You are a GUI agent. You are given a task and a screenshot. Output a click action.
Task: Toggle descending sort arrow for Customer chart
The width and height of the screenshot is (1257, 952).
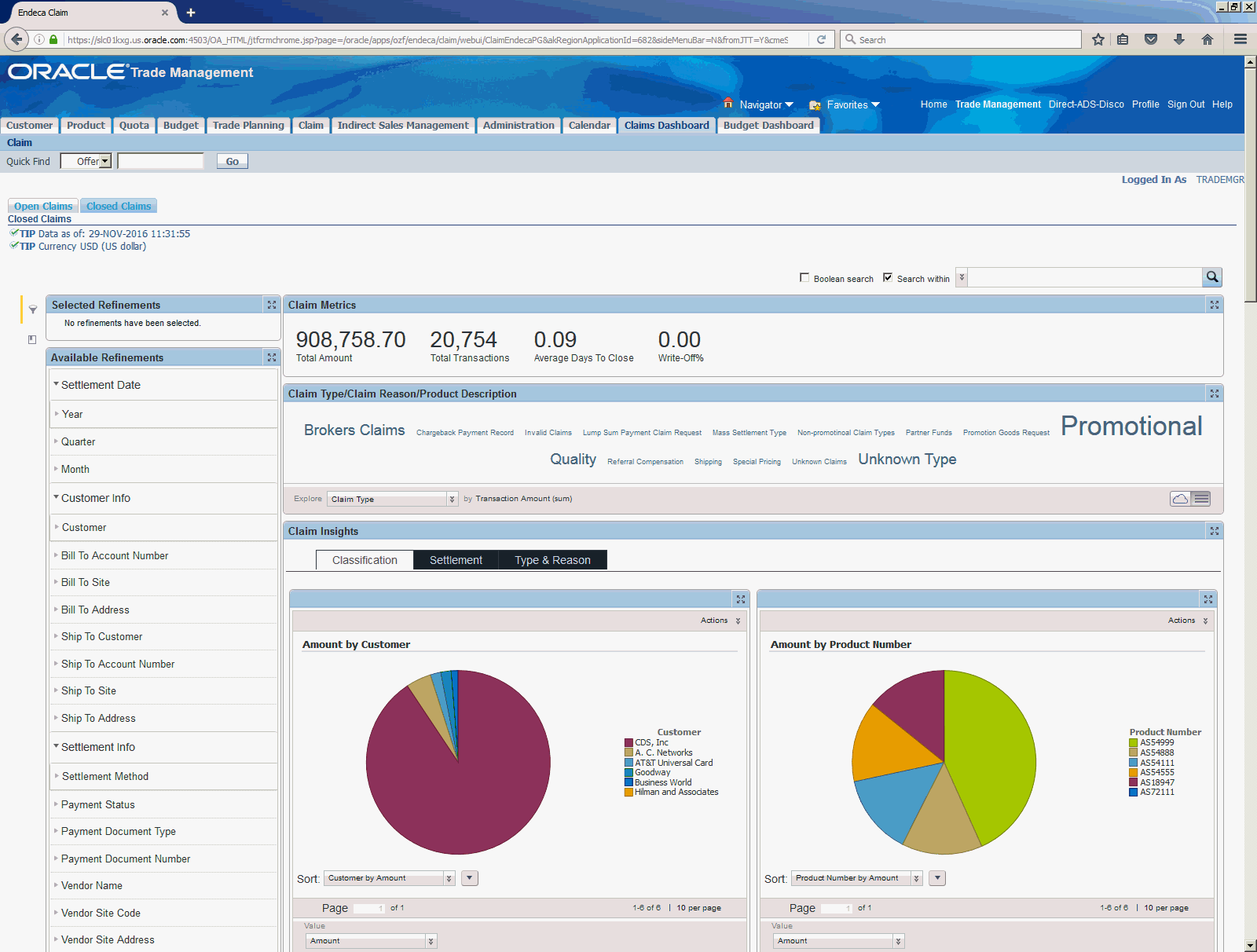[x=470, y=878]
